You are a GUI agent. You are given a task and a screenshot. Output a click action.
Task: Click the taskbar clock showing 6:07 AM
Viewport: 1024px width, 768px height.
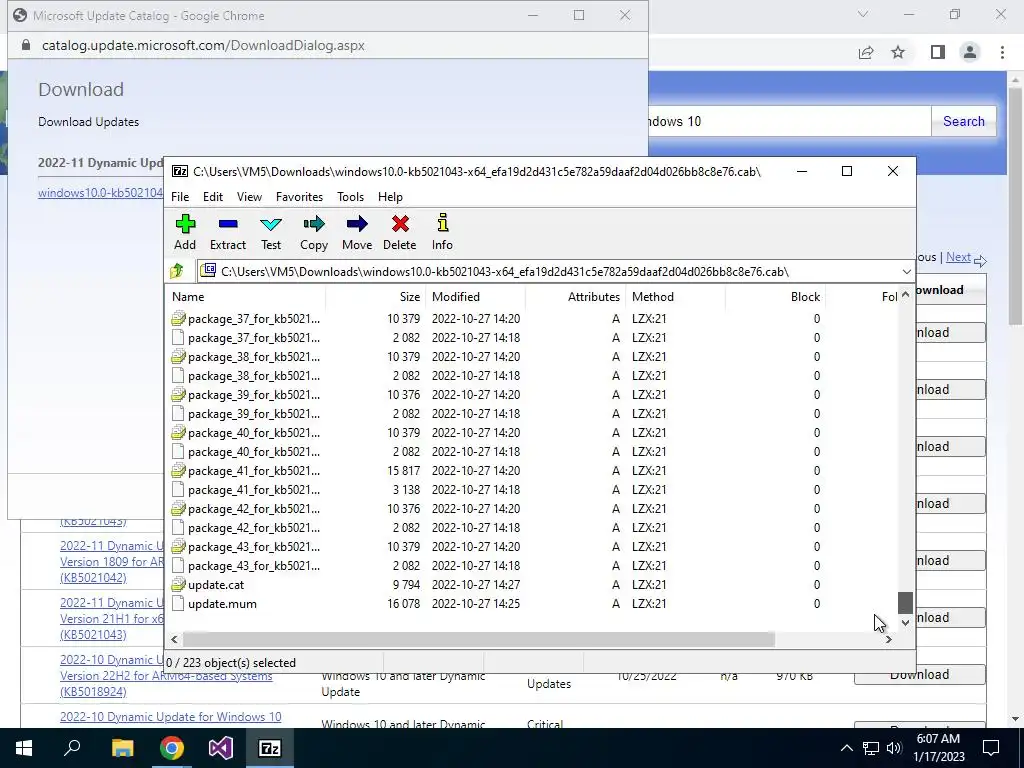click(x=938, y=748)
